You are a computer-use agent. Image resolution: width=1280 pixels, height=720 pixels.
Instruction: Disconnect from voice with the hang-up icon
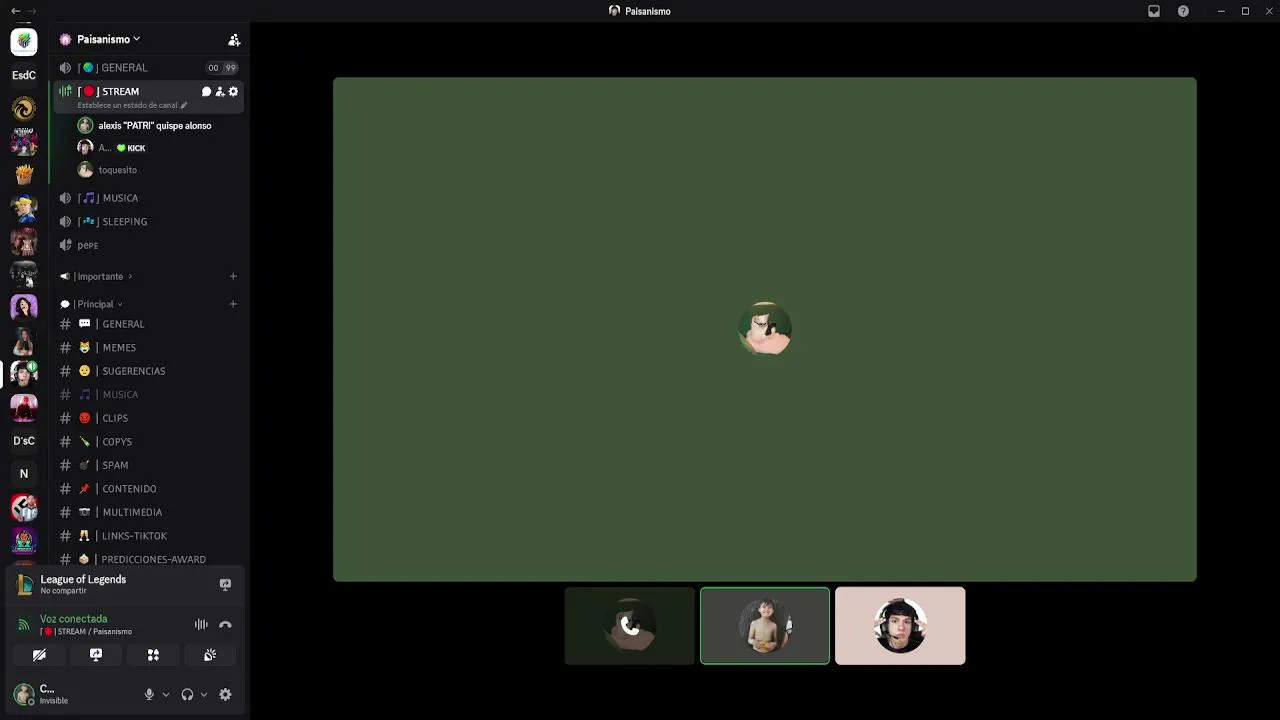[x=225, y=625]
